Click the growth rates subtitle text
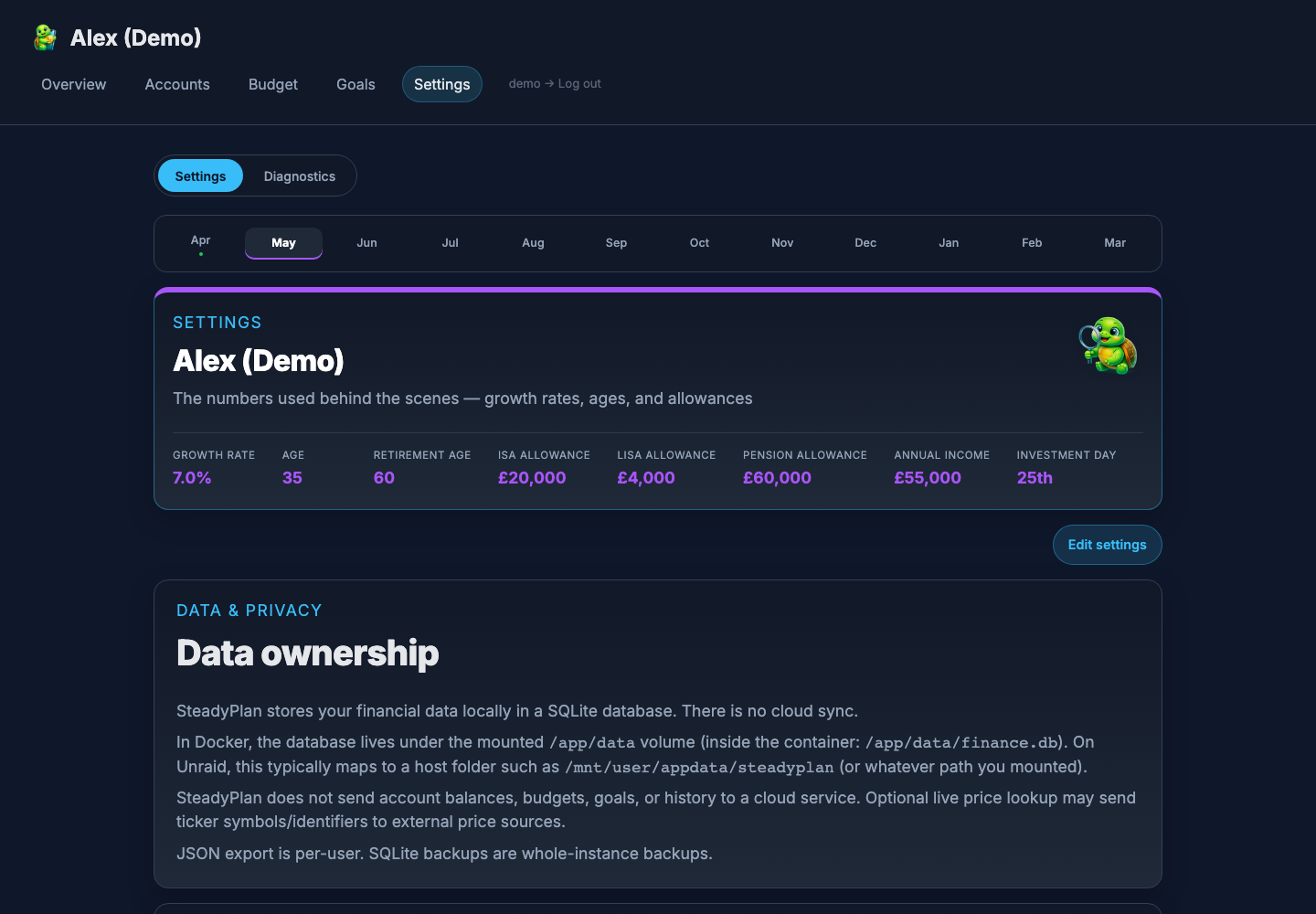 coord(462,399)
